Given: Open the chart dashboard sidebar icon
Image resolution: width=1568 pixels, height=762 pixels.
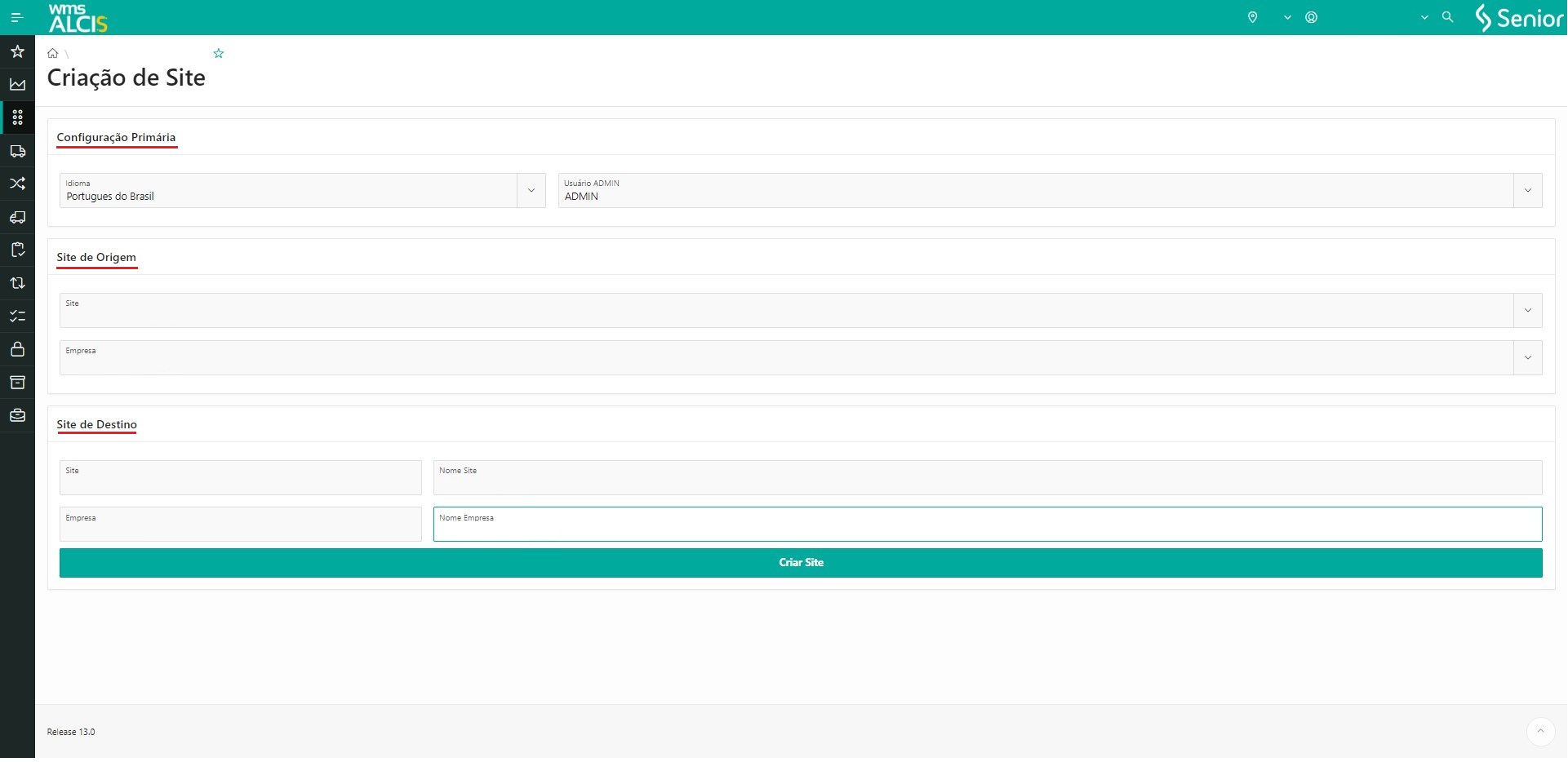Looking at the screenshot, I should (x=17, y=84).
